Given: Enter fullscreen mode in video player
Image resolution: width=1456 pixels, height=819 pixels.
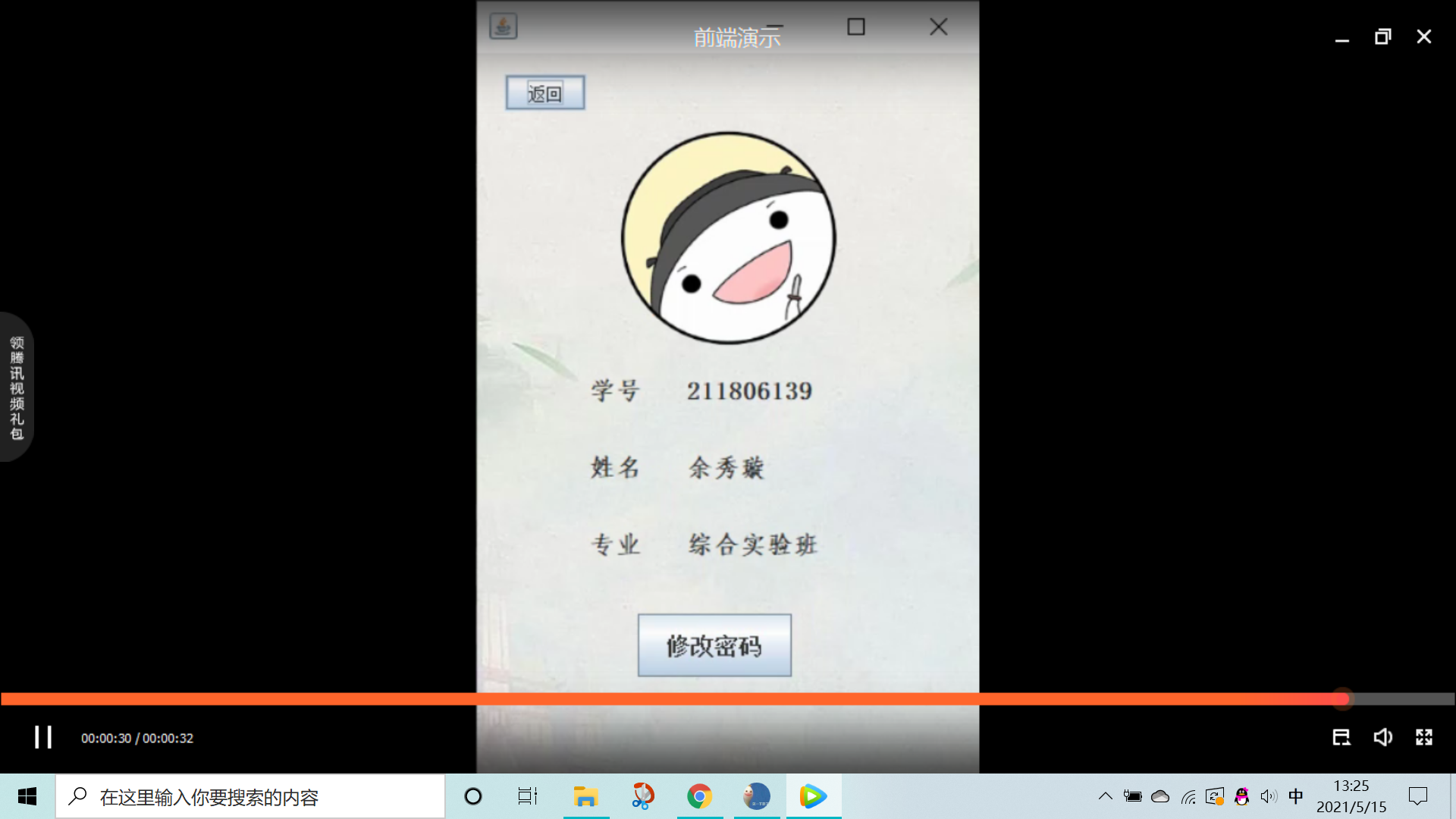Looking at the screenshot, I should tap(1423, 737).
